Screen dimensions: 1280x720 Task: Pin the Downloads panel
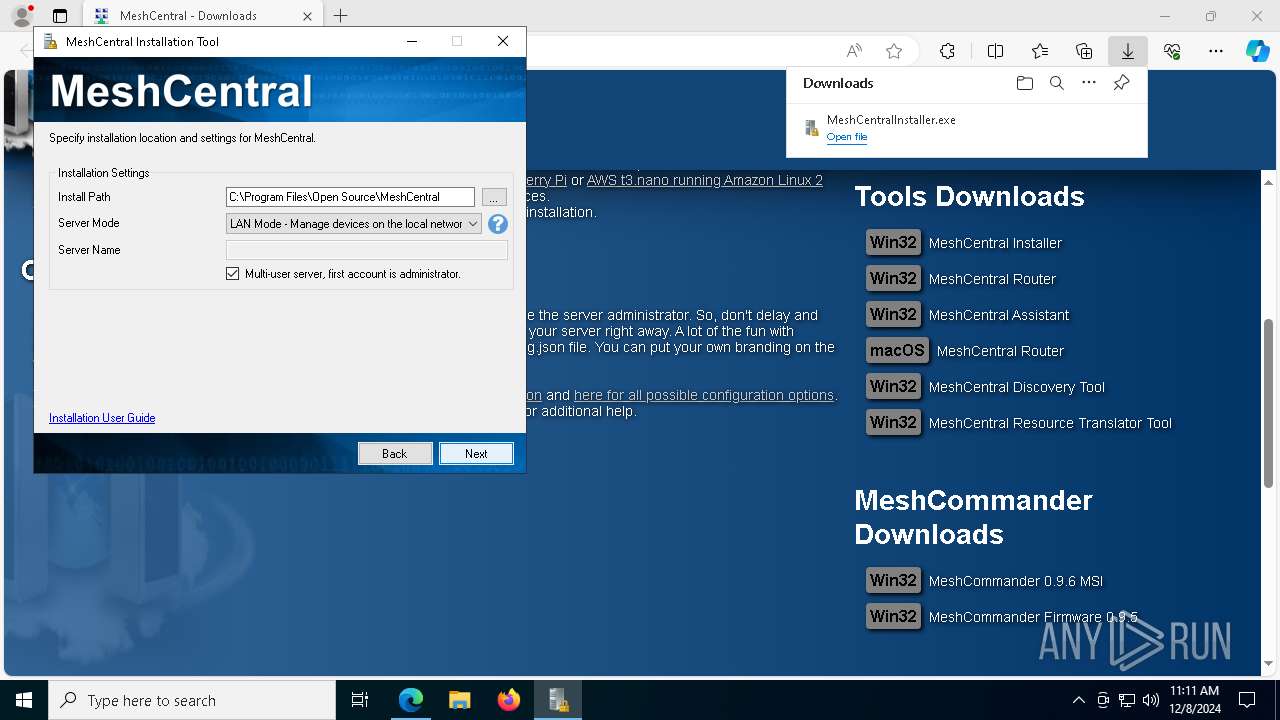pos(1121,83)
